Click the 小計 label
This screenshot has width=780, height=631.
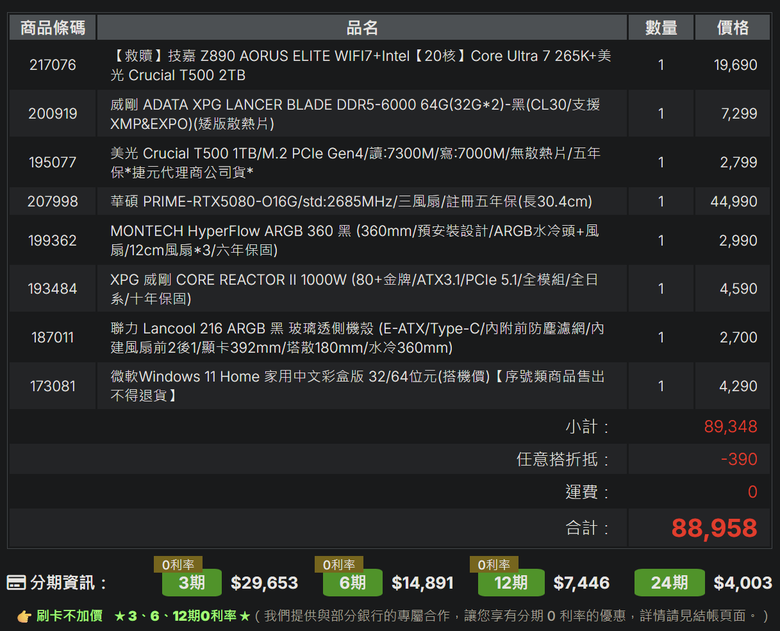[587, 427]
